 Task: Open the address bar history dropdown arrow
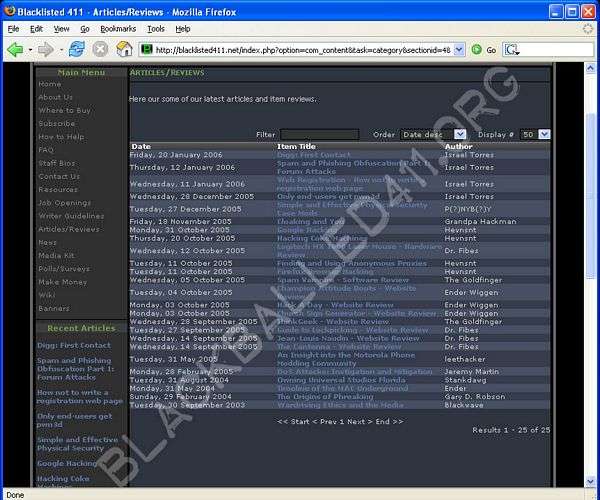pyautogui.click(x=460, y=49)
